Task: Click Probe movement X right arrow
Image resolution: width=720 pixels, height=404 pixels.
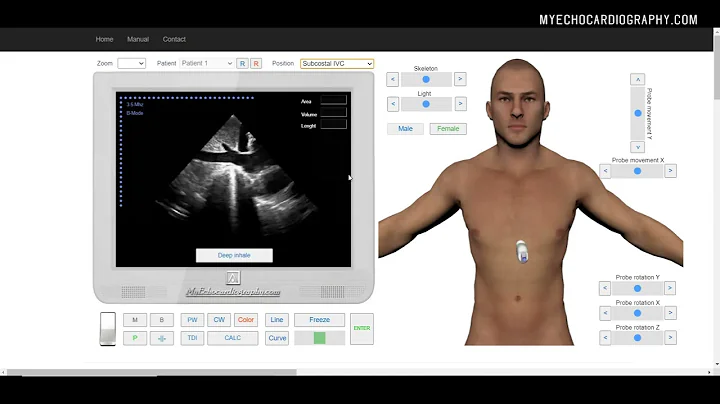Action: (x=670, y=171)
